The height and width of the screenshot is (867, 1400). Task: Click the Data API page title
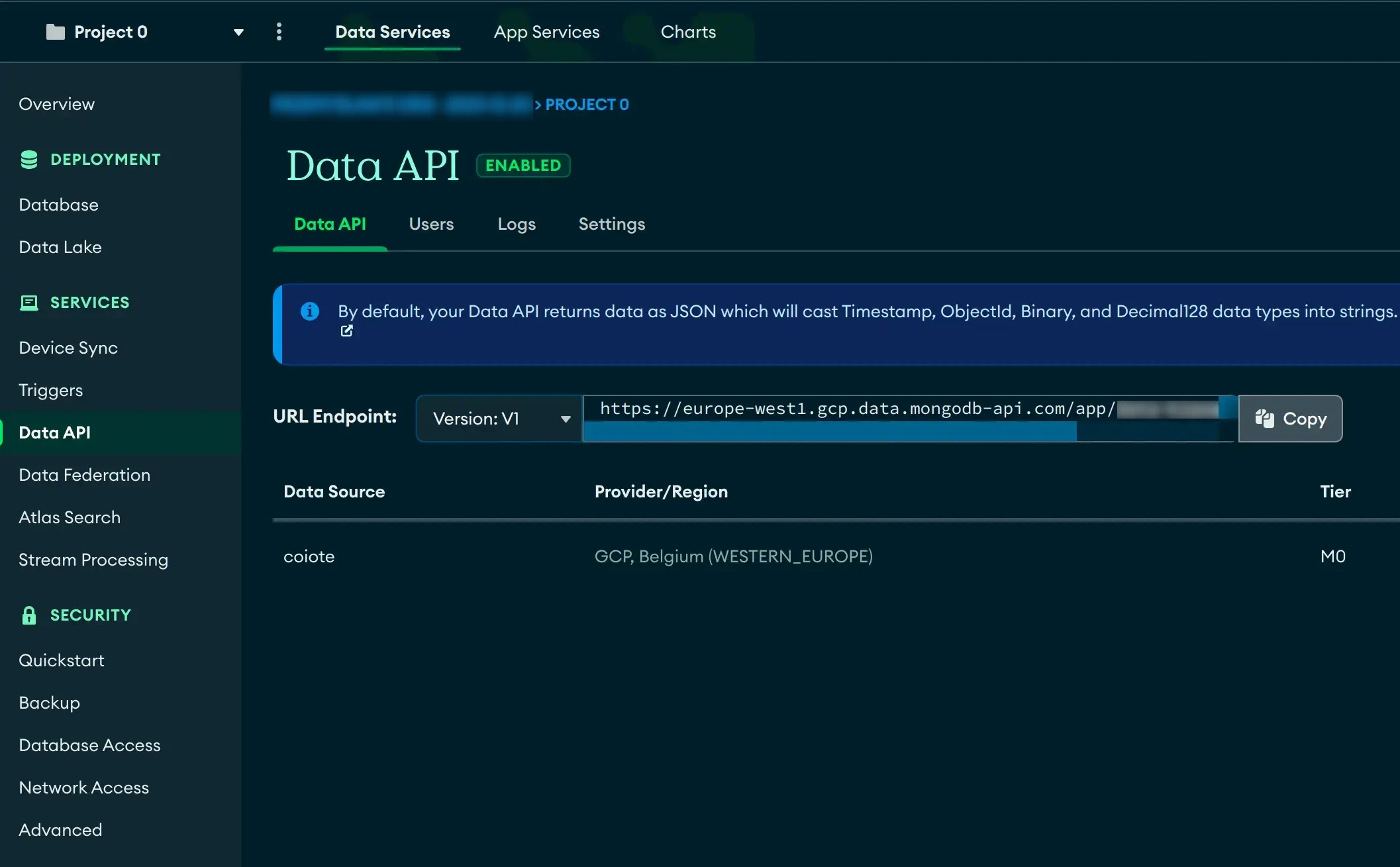[x=373, y=166]
